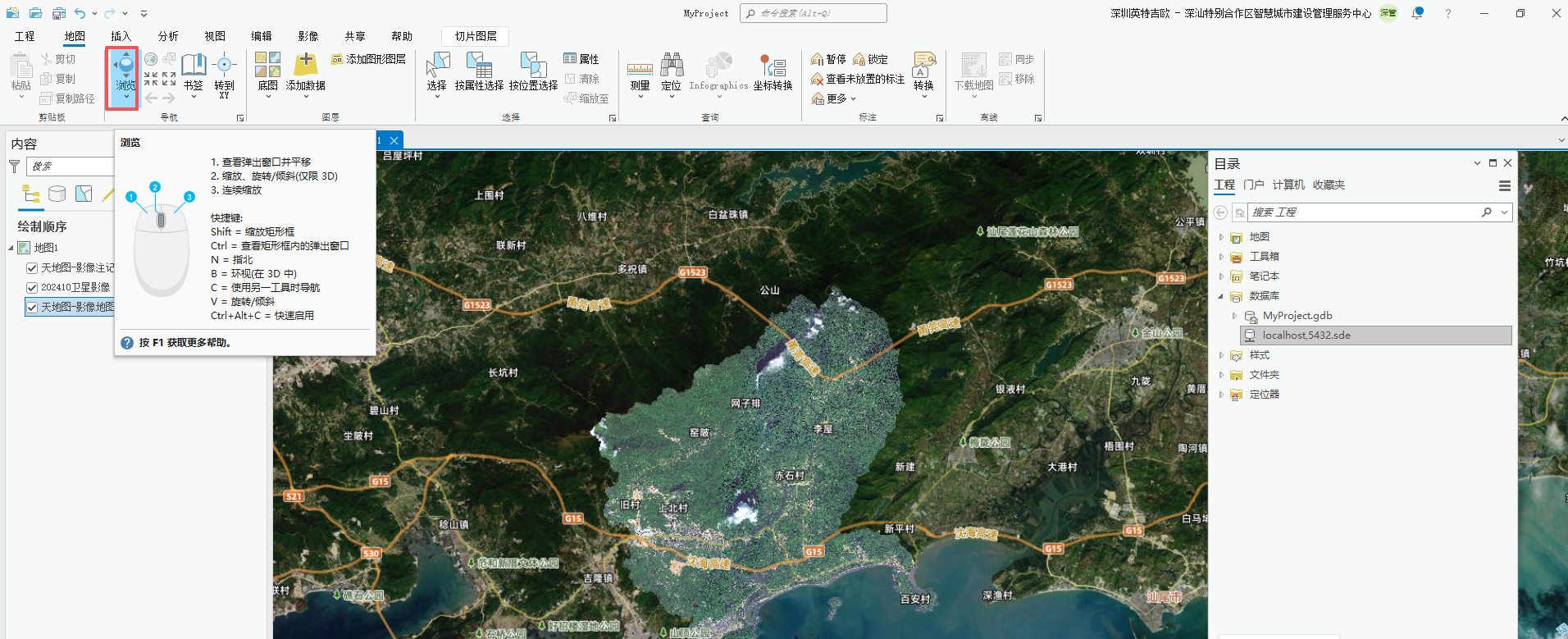The height and width of the screenshot is (639, 1568).
Task: Expand the 地图 catalog folder
Action: pos(1221,237)
